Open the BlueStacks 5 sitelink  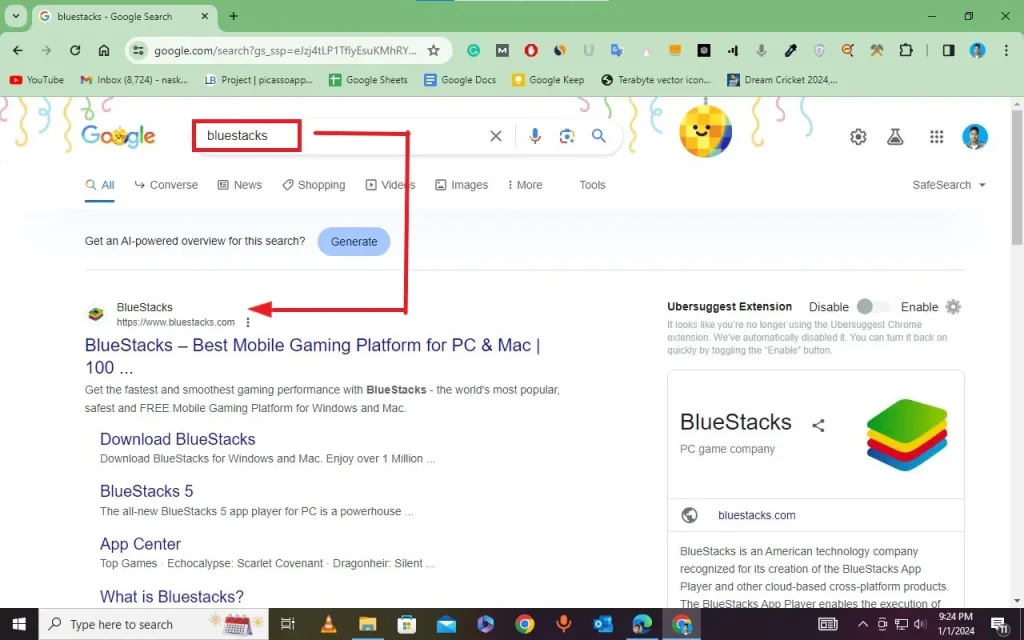[146, 491]
